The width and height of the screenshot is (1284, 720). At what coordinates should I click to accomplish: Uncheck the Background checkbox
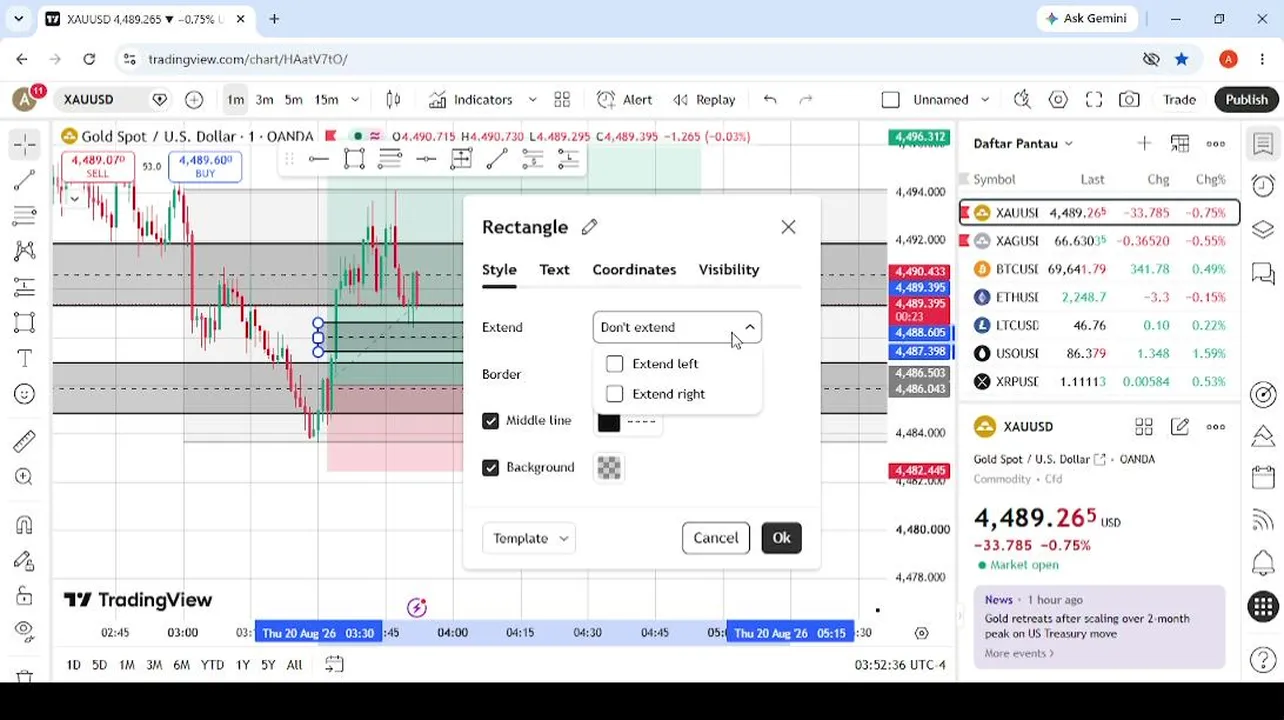click(x=490, y=468)
